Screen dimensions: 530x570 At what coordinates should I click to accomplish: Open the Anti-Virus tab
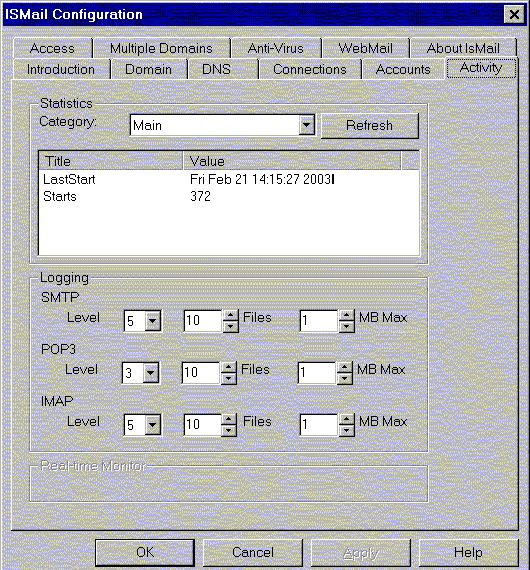click(276, 48)
